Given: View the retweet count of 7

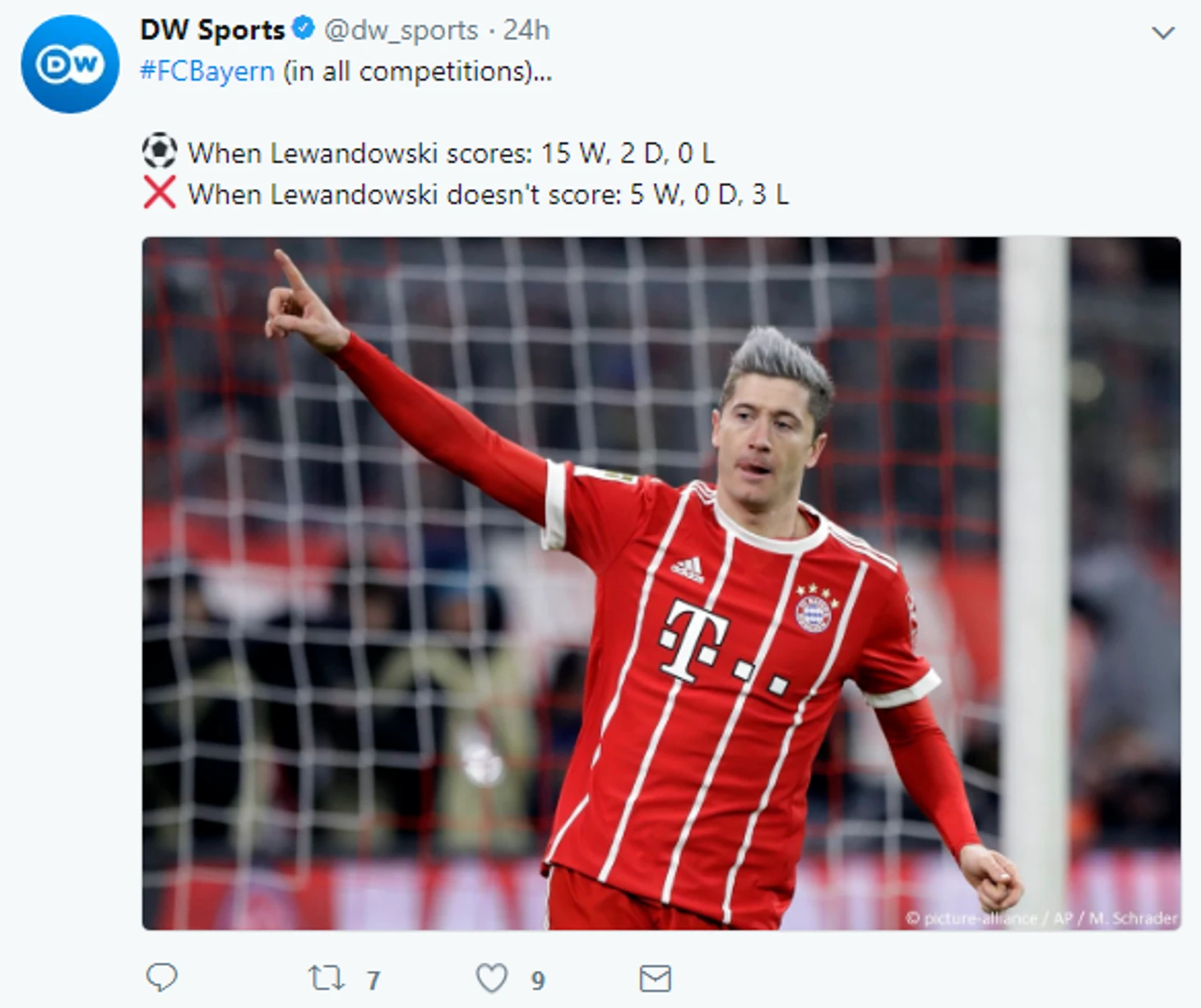Looking at the screenshot, I should [373, 980].
